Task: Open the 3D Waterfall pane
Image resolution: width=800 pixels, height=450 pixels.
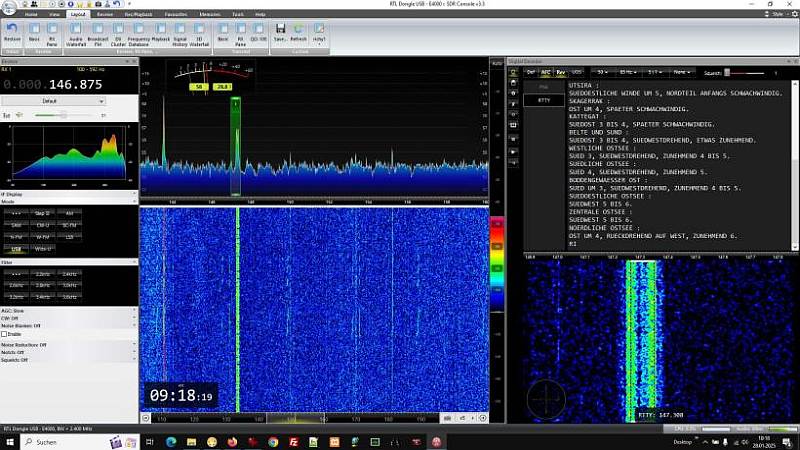Action: 199,34
